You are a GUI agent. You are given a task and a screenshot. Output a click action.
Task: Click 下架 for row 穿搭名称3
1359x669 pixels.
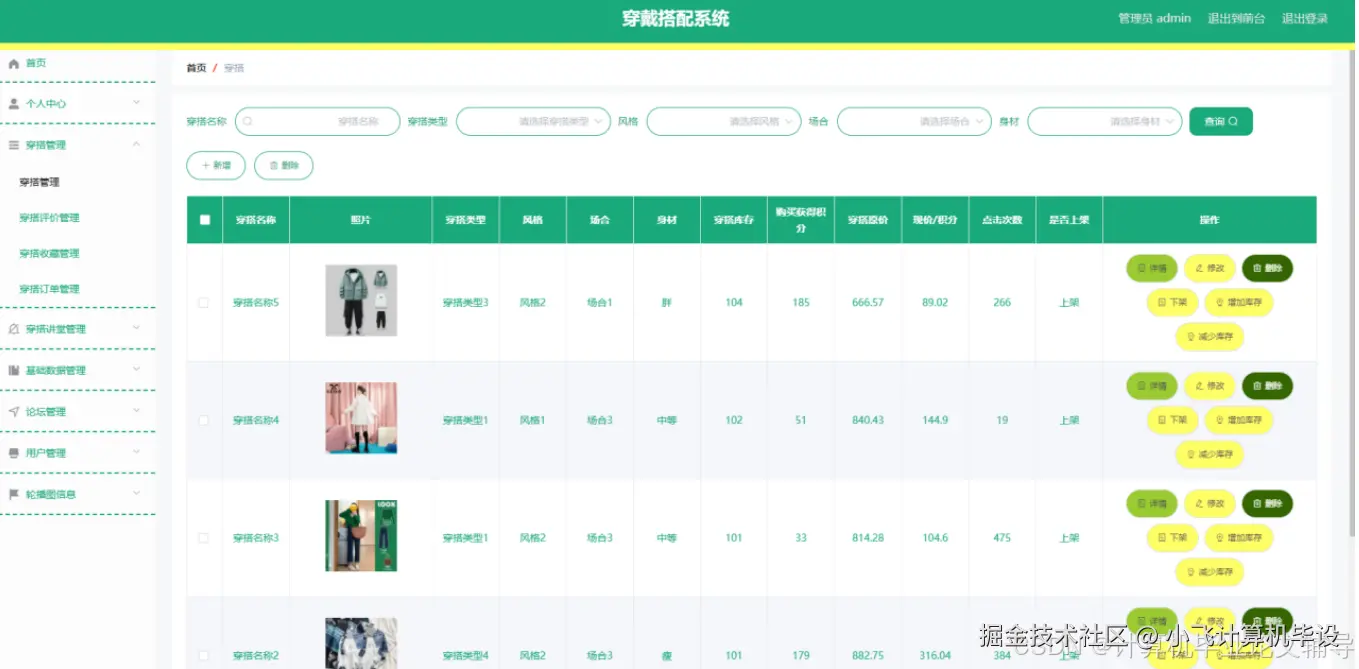[1172, 538]
